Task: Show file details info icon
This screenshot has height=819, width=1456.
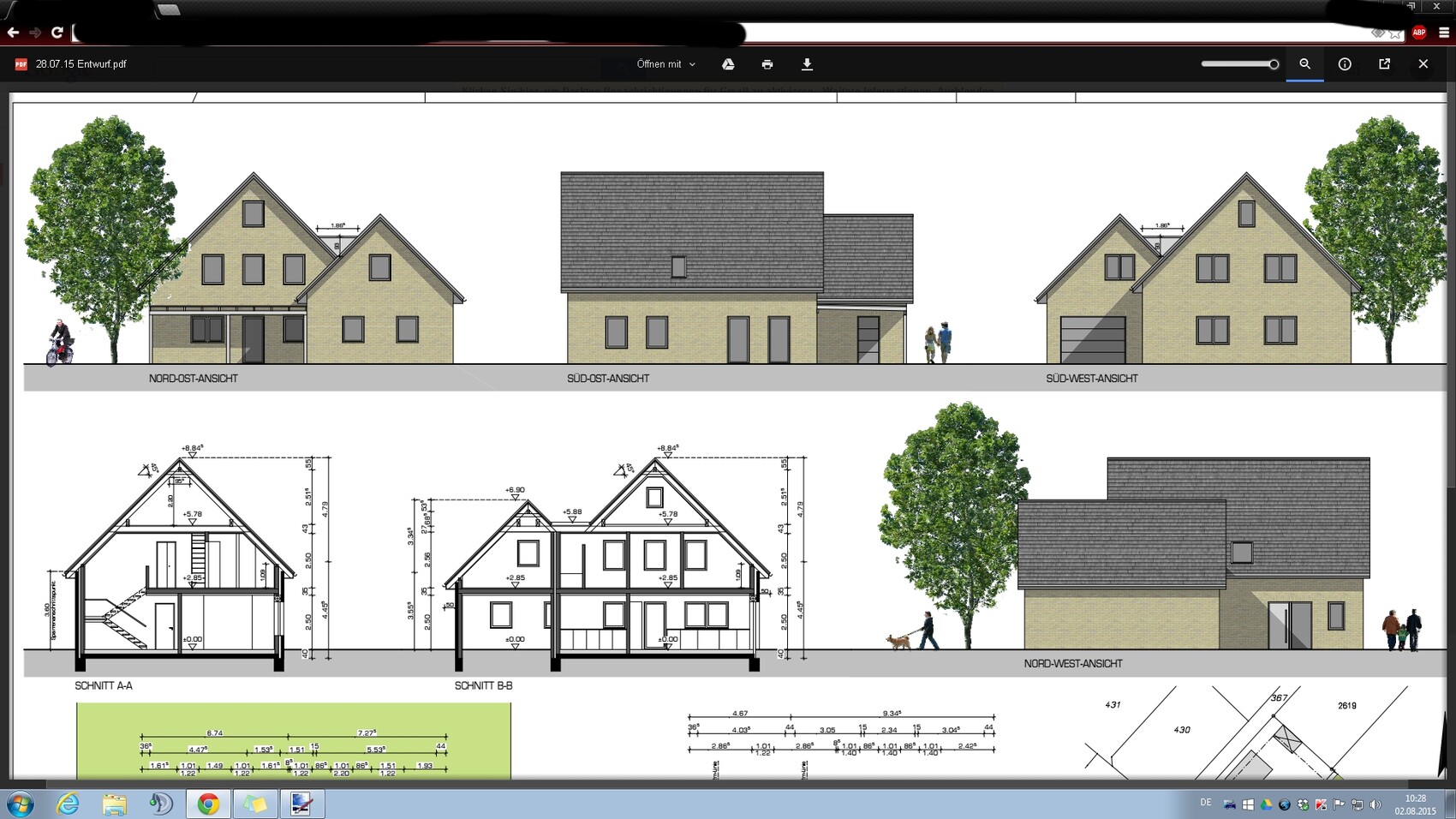Action: click(1345, 64)
